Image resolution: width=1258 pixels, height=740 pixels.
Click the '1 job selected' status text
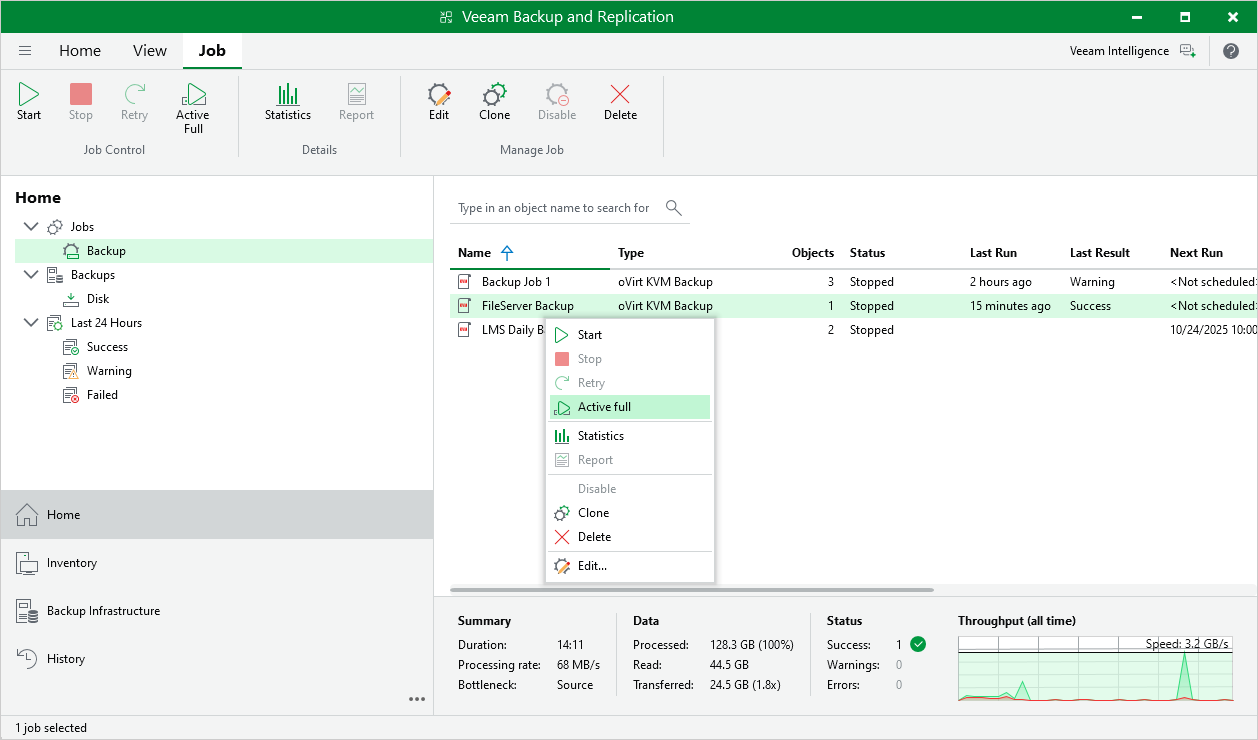tap(51, 728)
